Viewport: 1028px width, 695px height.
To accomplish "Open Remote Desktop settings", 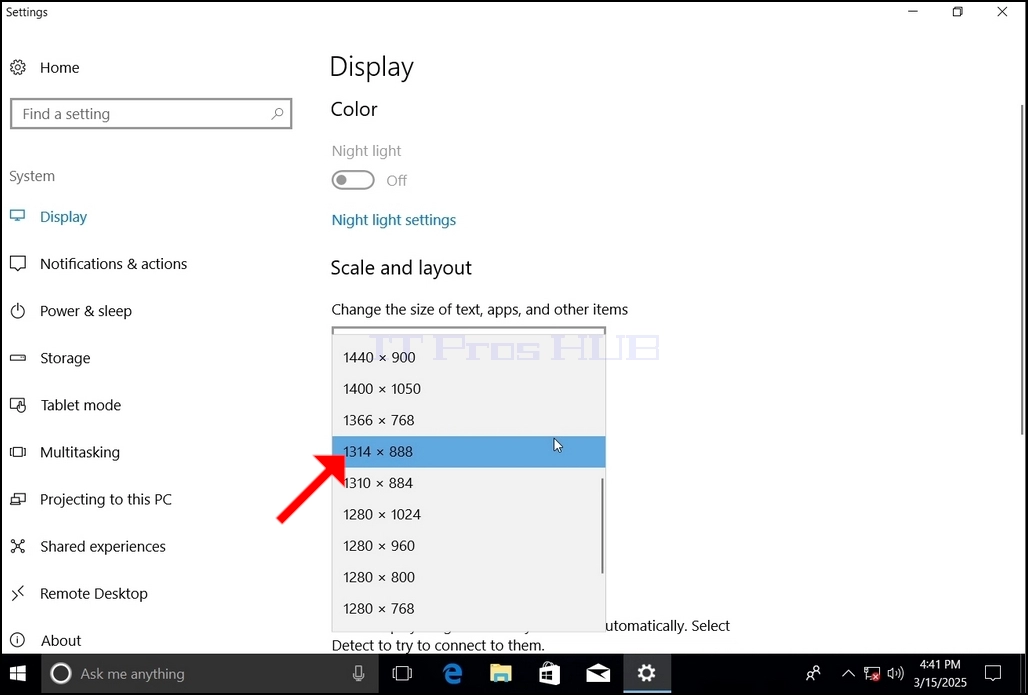I will coord(94,593).
